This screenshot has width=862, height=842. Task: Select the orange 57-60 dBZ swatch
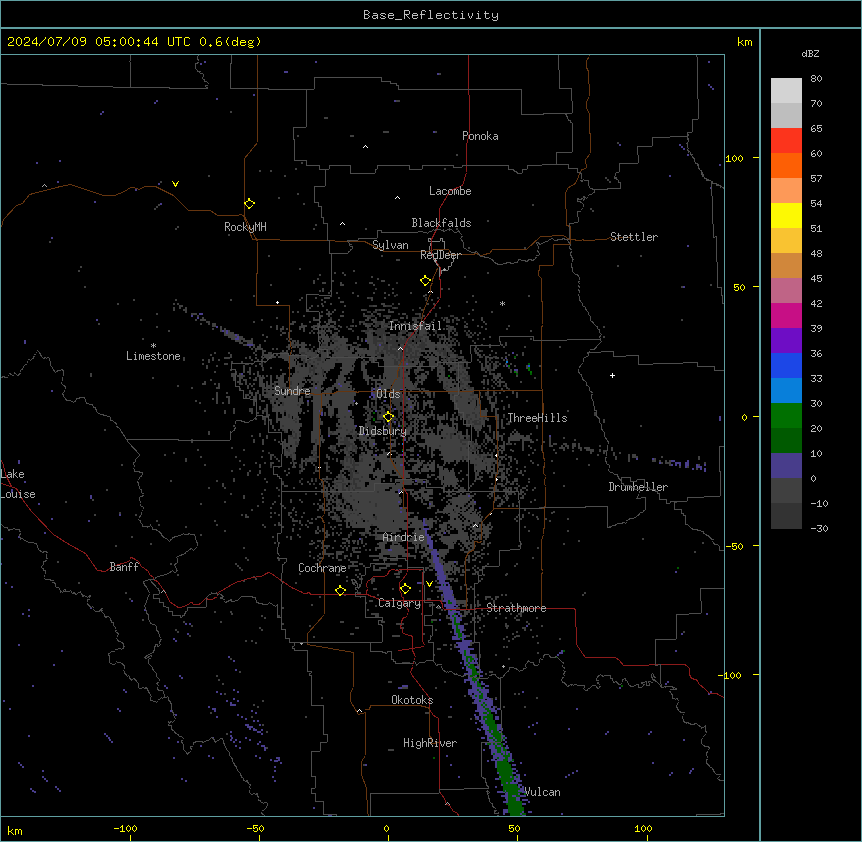tap(786, 165)
